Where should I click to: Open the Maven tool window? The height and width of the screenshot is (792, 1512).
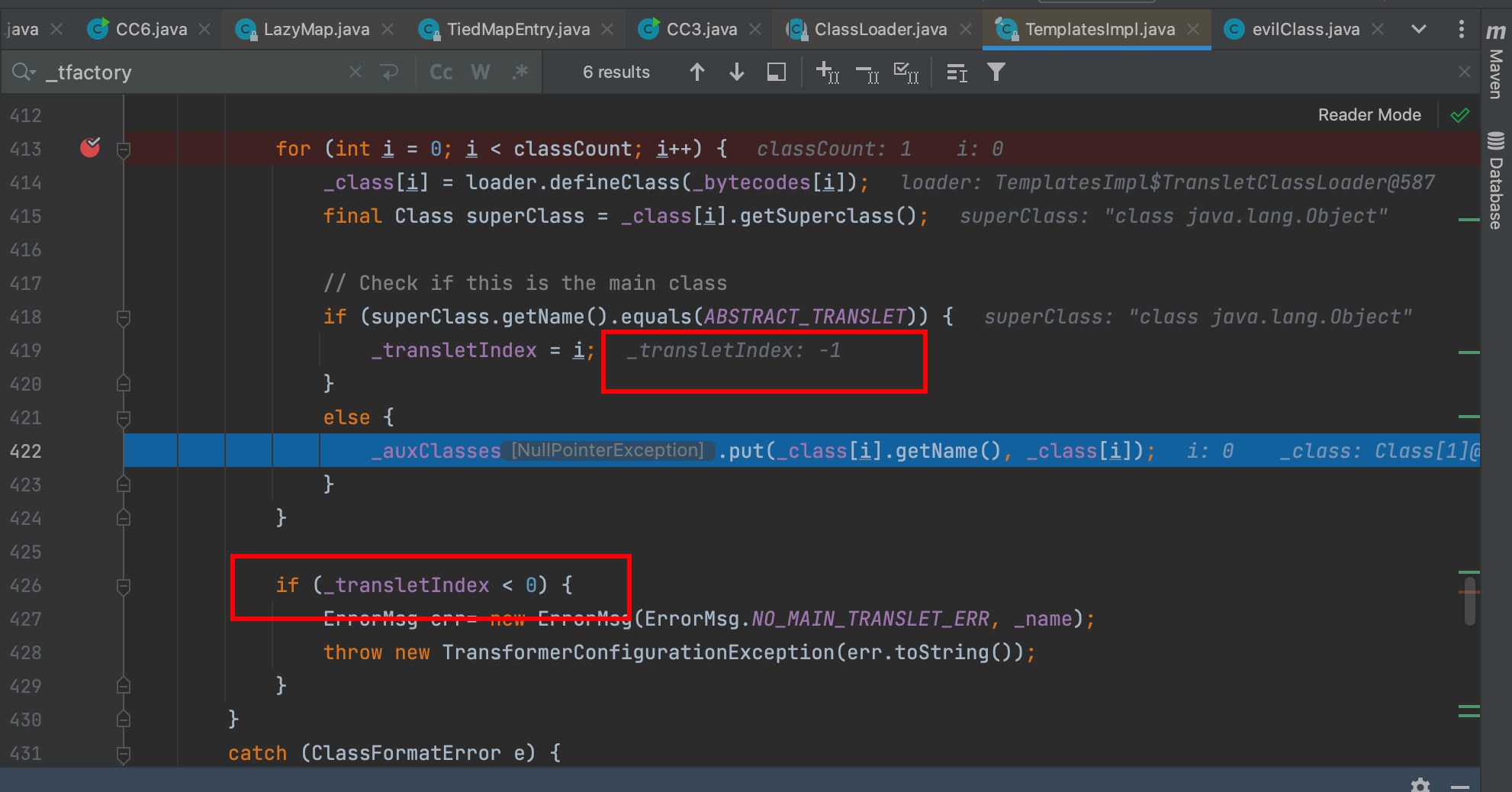click(x=1496, y=61)
